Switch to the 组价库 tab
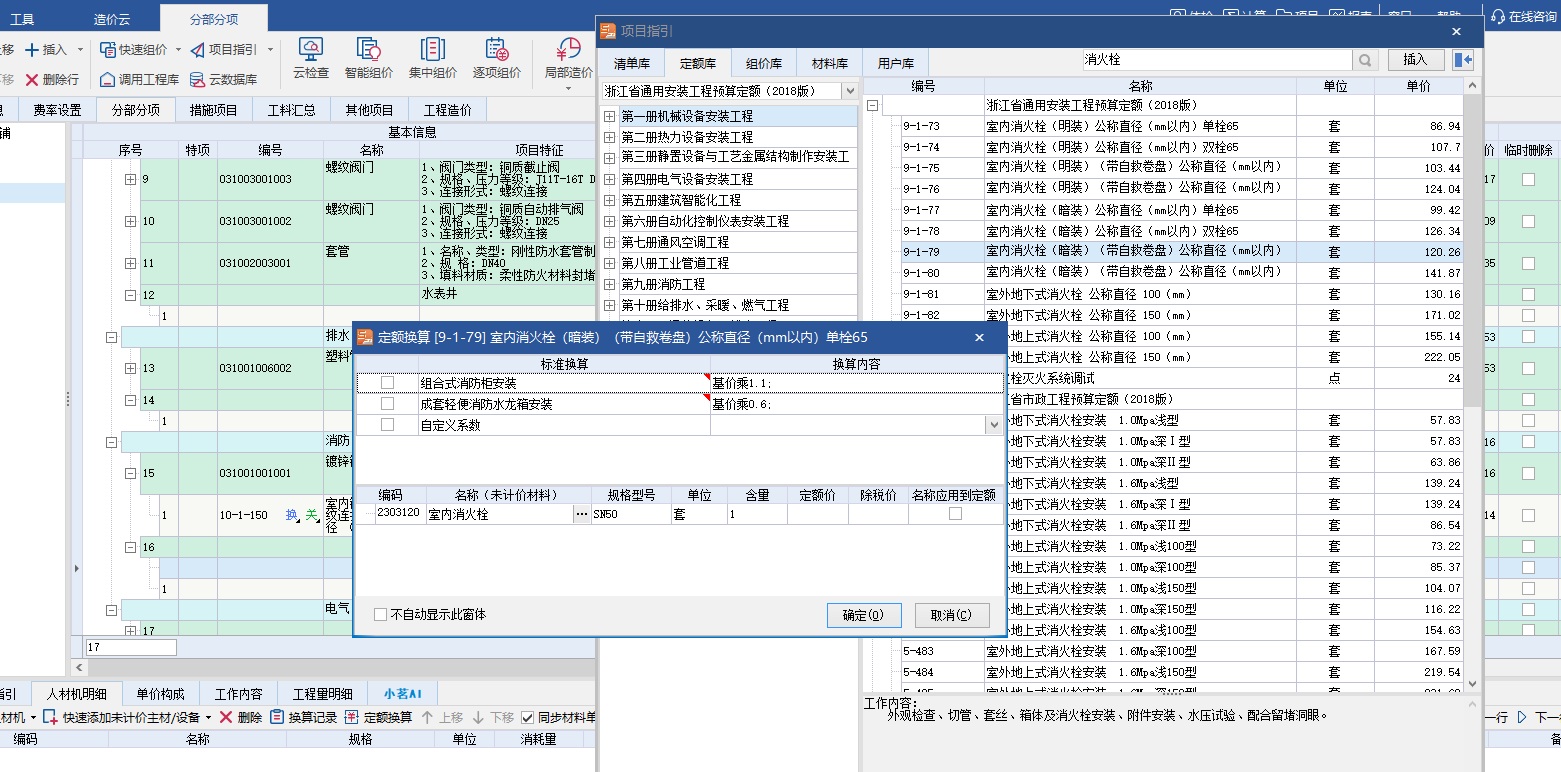 (764, 63)
